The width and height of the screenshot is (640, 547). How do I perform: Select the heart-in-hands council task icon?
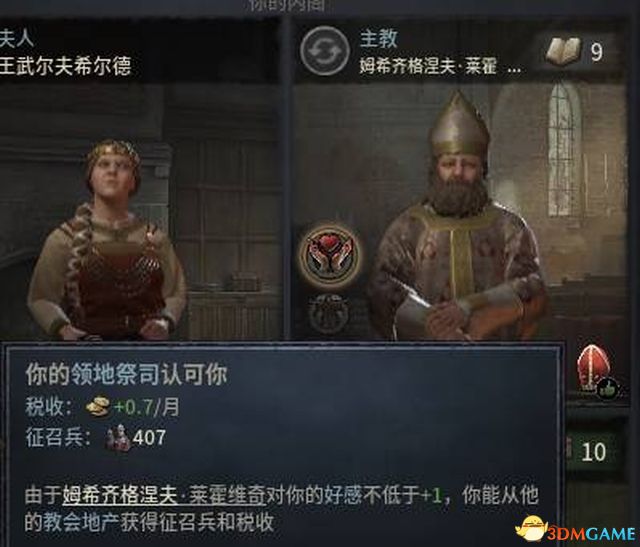click(329, 254)
